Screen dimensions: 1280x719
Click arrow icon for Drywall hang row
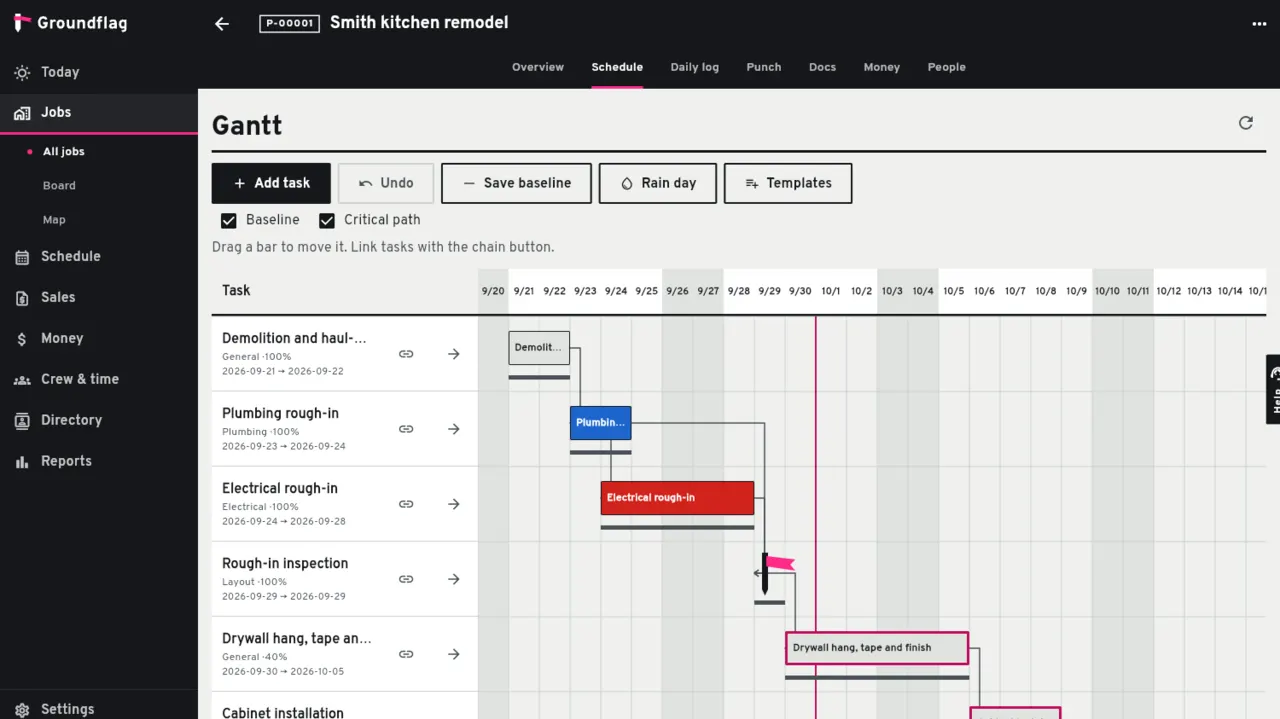454,654
